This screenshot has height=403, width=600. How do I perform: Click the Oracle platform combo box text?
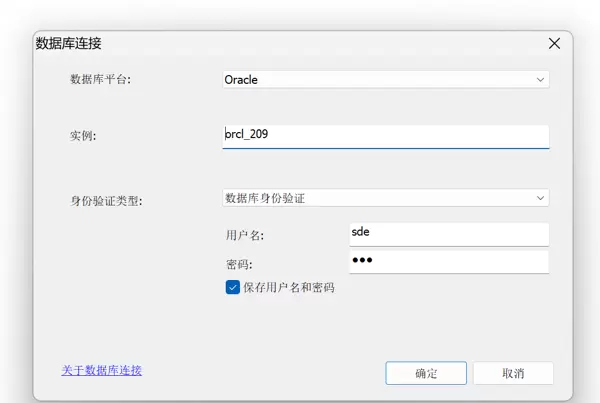click(243, 80)
